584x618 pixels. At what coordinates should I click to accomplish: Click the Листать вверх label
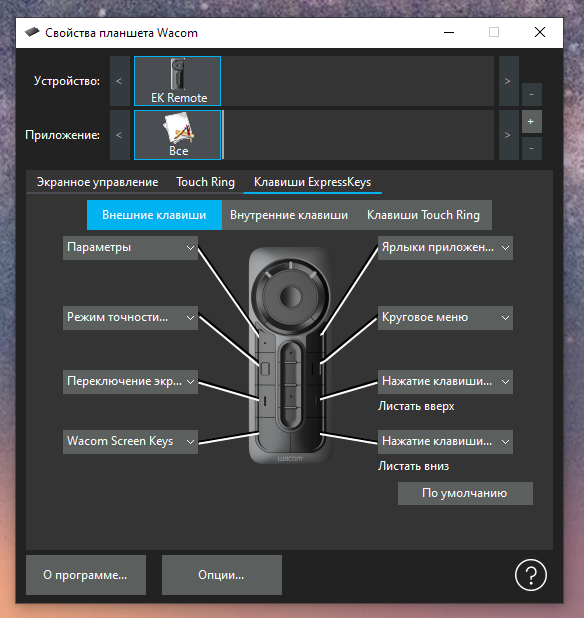(416, 406)
